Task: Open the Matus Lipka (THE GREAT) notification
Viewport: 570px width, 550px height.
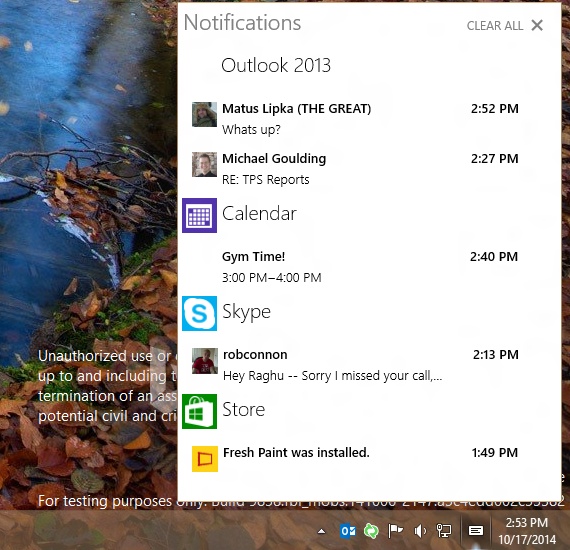Action: click(355, 119)
